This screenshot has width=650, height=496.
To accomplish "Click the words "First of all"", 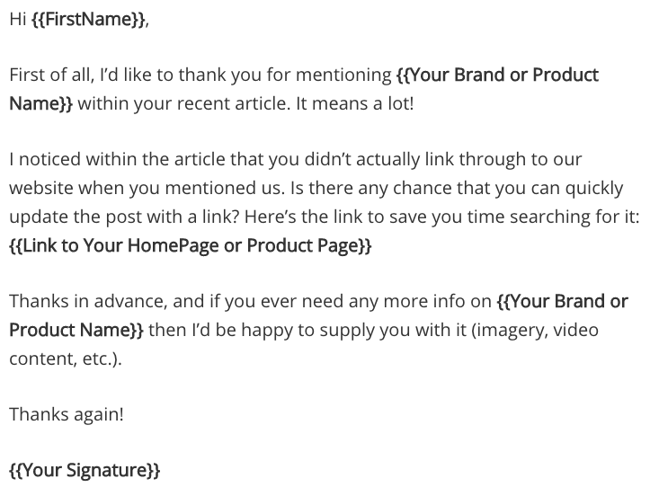I will click(52, 75).
